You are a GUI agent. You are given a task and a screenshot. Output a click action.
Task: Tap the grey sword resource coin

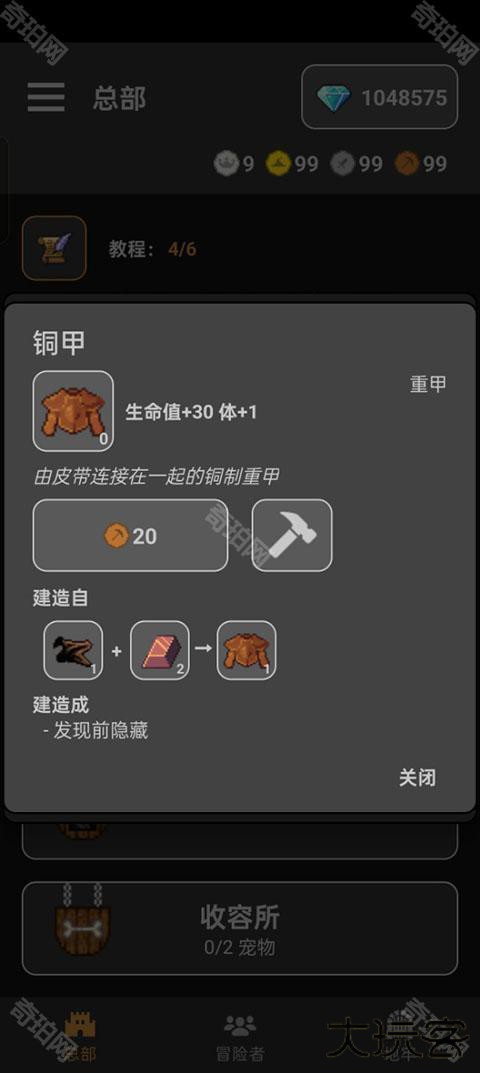[x=356, y=164]
